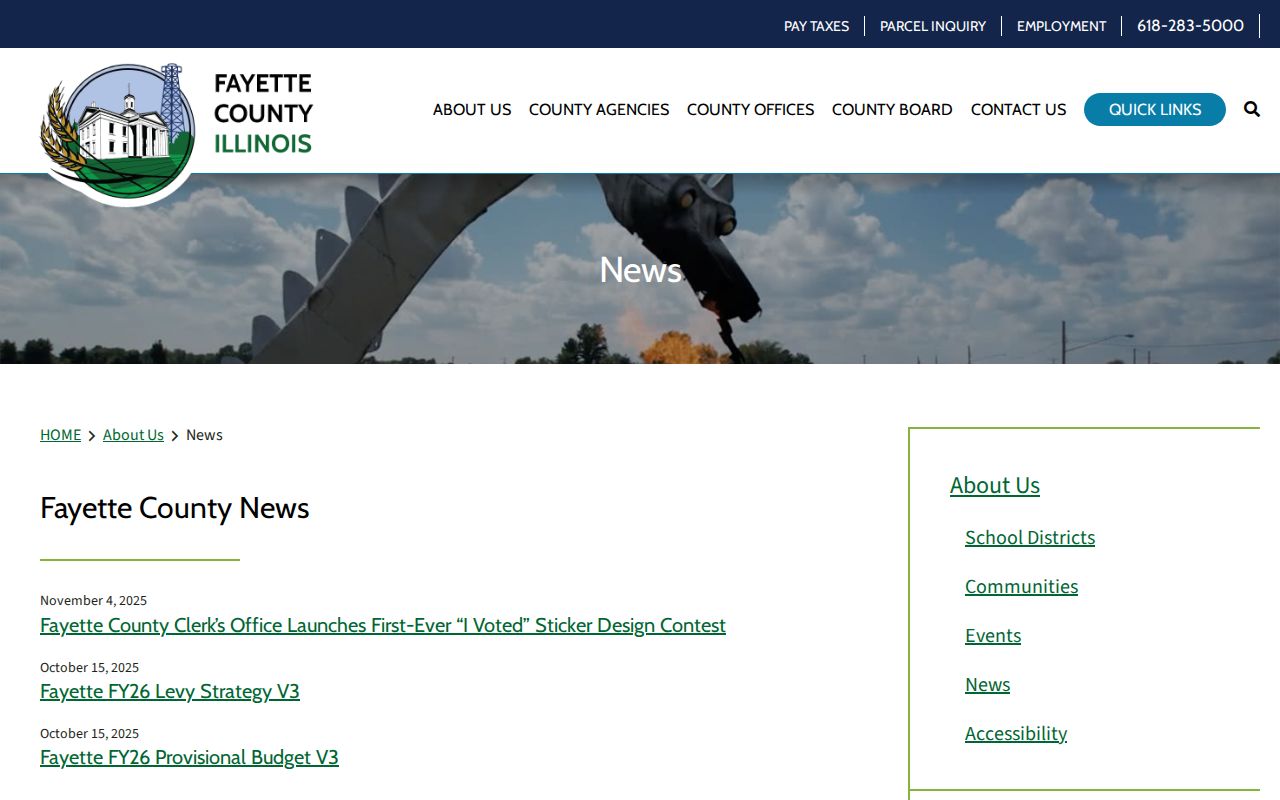Open the Pay Taxes link
This screenshot has width=1280, height=800.
pyautogui.click(x=816, y=26)
